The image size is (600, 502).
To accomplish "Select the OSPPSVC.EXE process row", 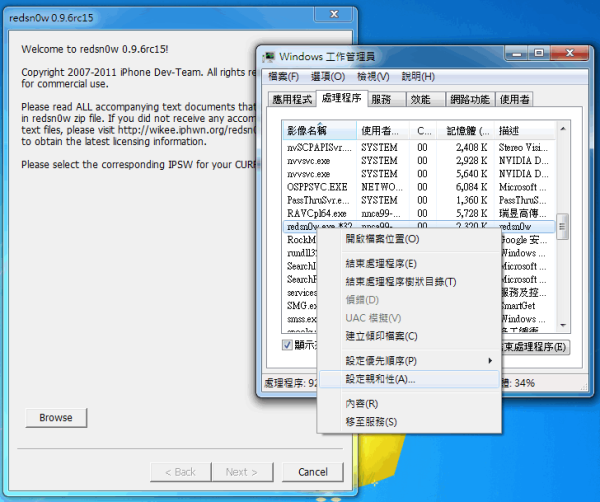I will click(419, 187).
